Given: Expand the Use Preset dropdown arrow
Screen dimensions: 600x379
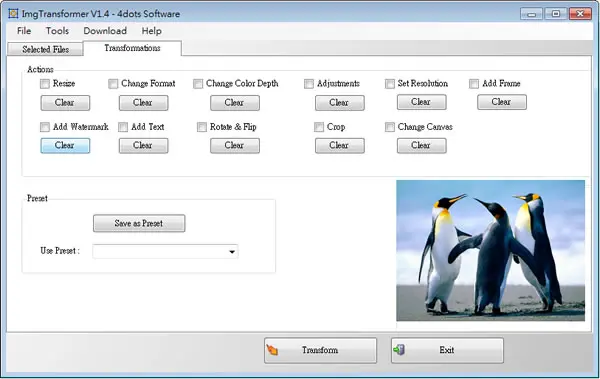Looking at the screenshot, I should (x=232, y=252).
